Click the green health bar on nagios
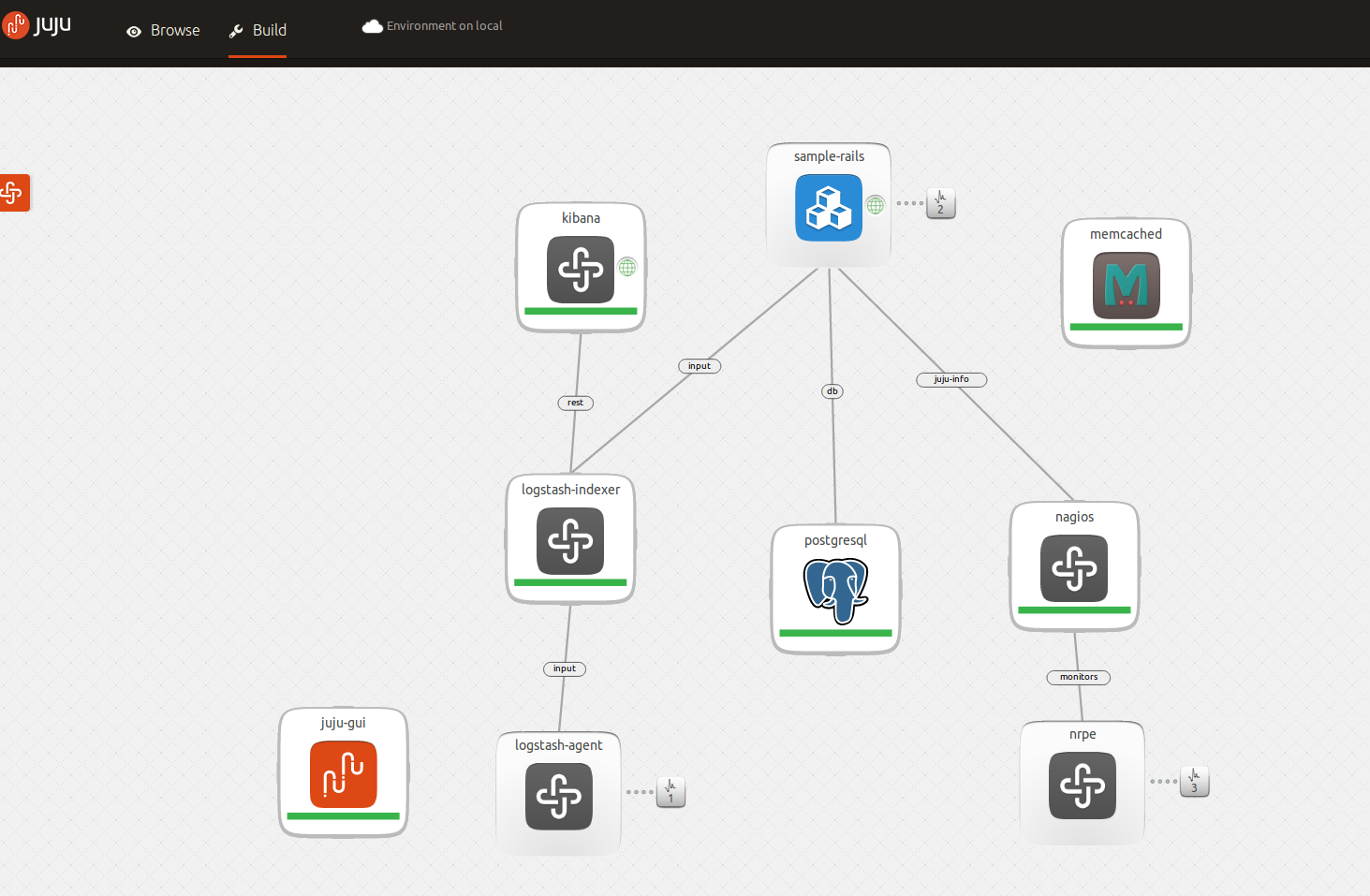Image resolution: width=1370 pixels, height=896 pixels. tap(1074, 610)
